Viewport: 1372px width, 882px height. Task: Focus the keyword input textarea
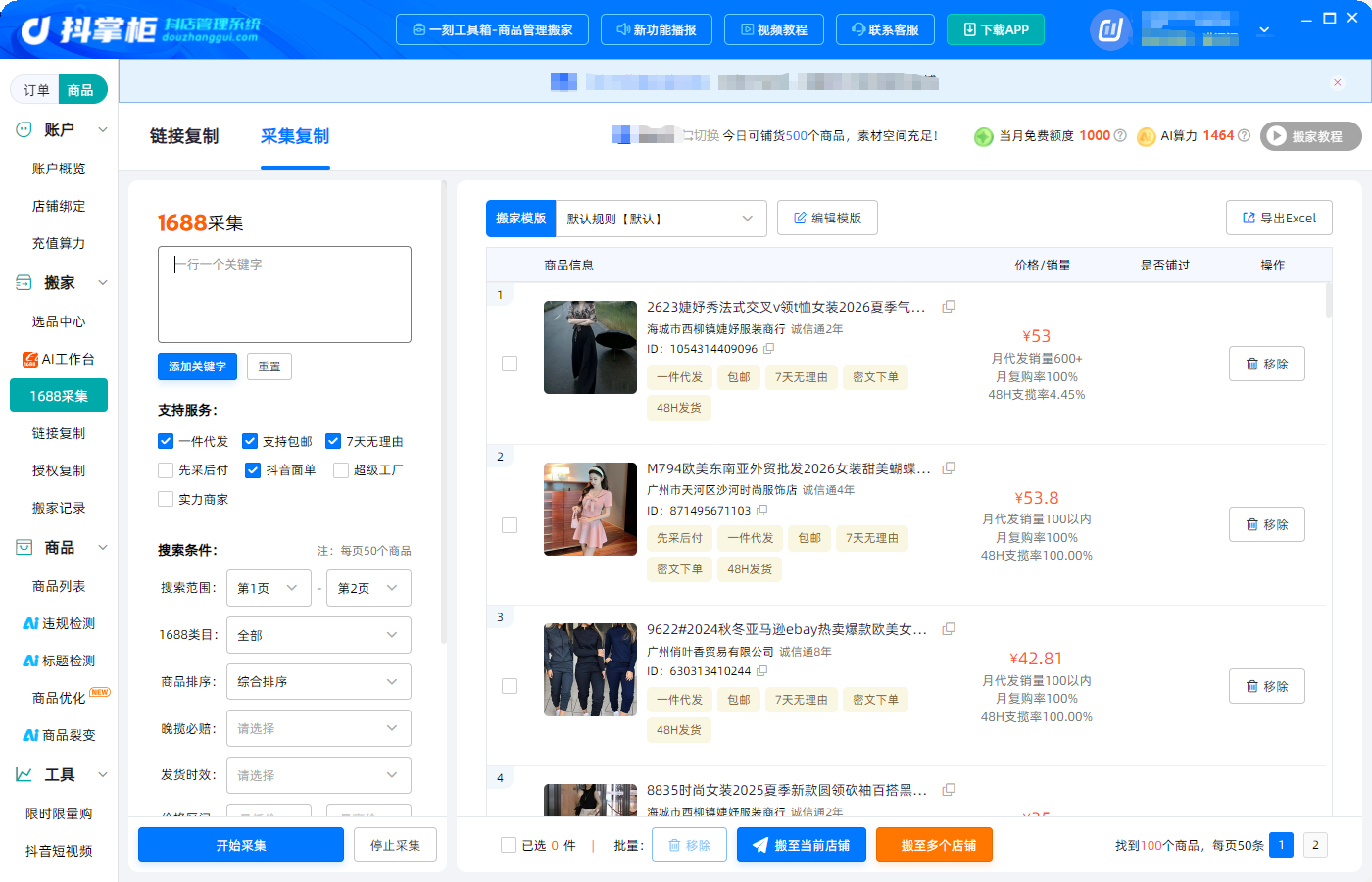point(284,294)
